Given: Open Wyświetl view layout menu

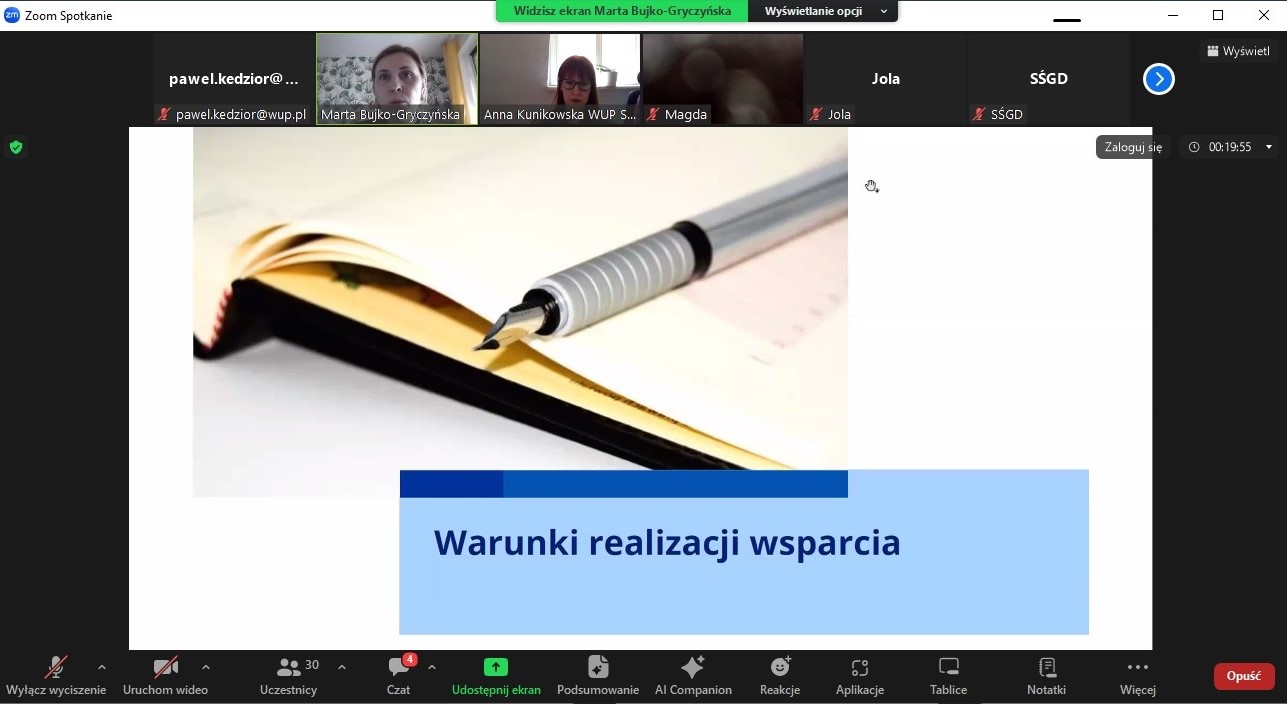Looking at the screenshot, I should (x=1238, y=51).
